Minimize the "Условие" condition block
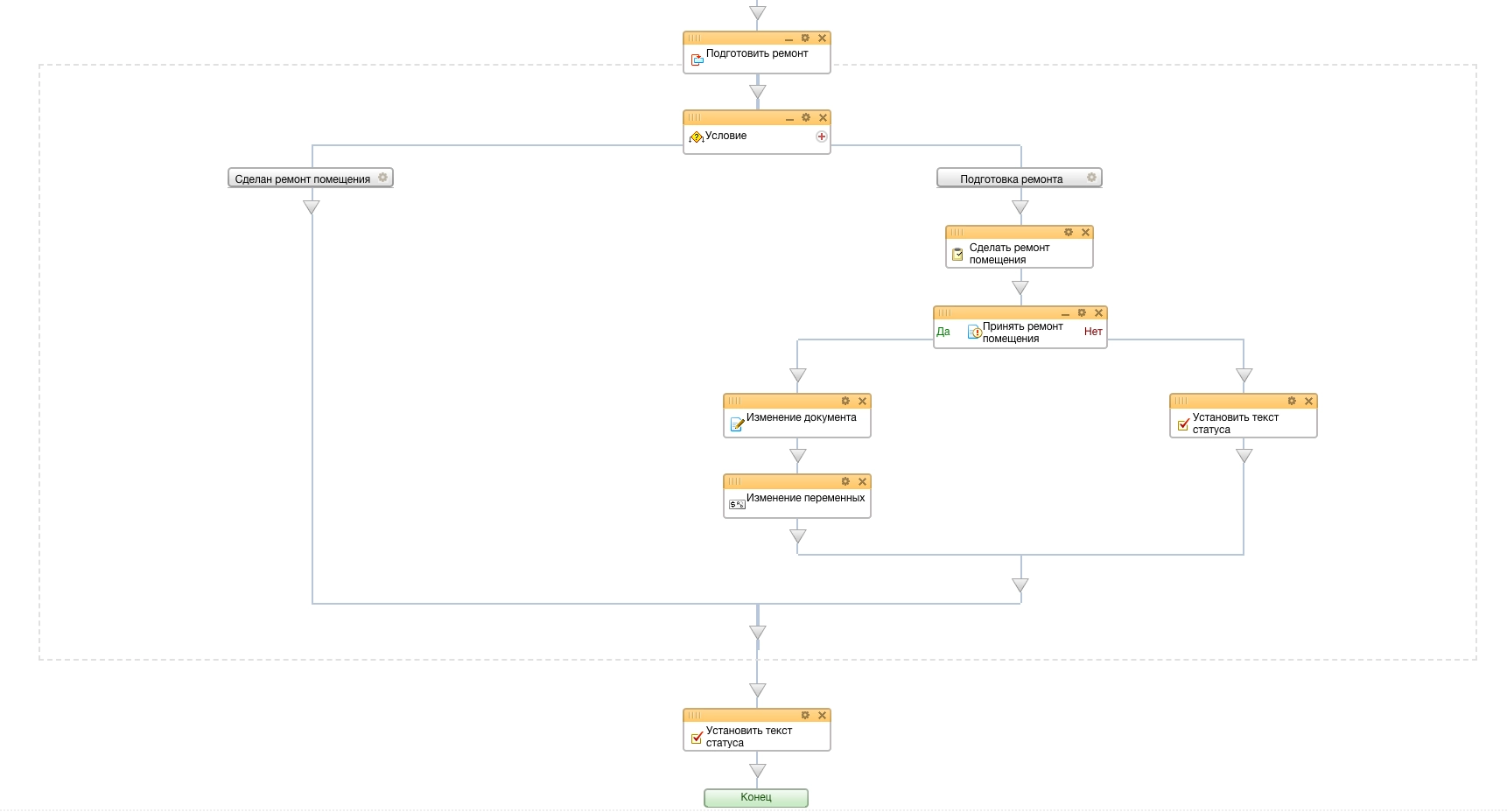The height and width of the screenshot is (812, 1507). tap(789, 118)
